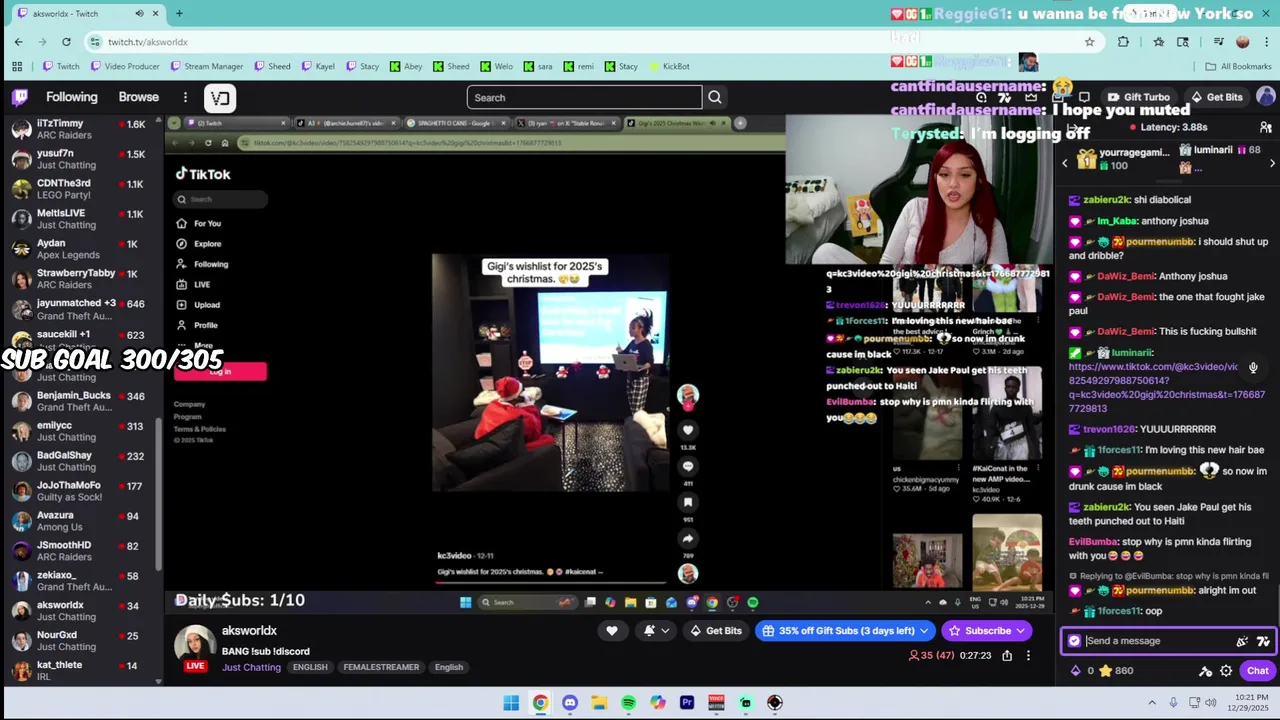Open Chrome extensions puzzle icon
This screenshot has height=720, width=1280.
(x=1123, y=41)
